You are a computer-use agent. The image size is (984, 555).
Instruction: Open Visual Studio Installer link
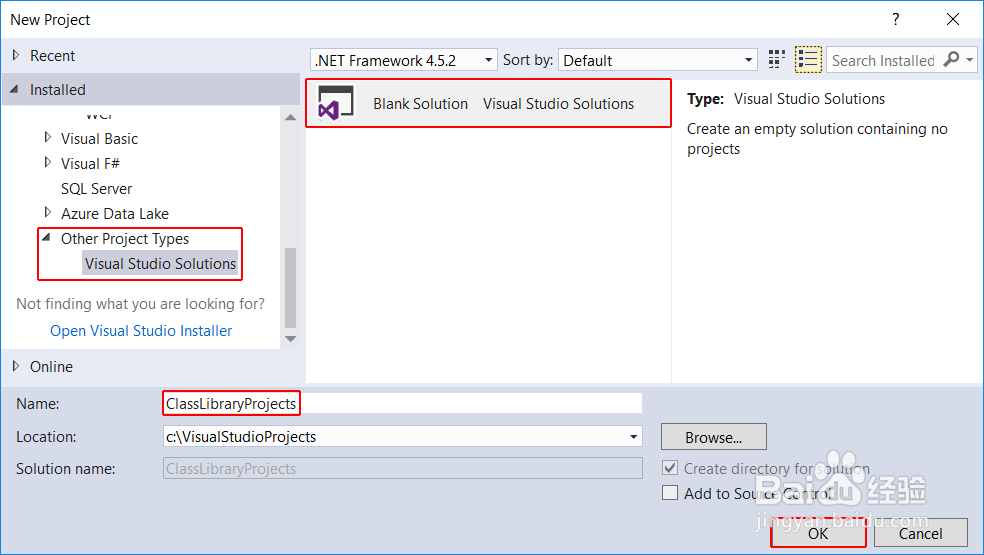[x=141, y=331]
